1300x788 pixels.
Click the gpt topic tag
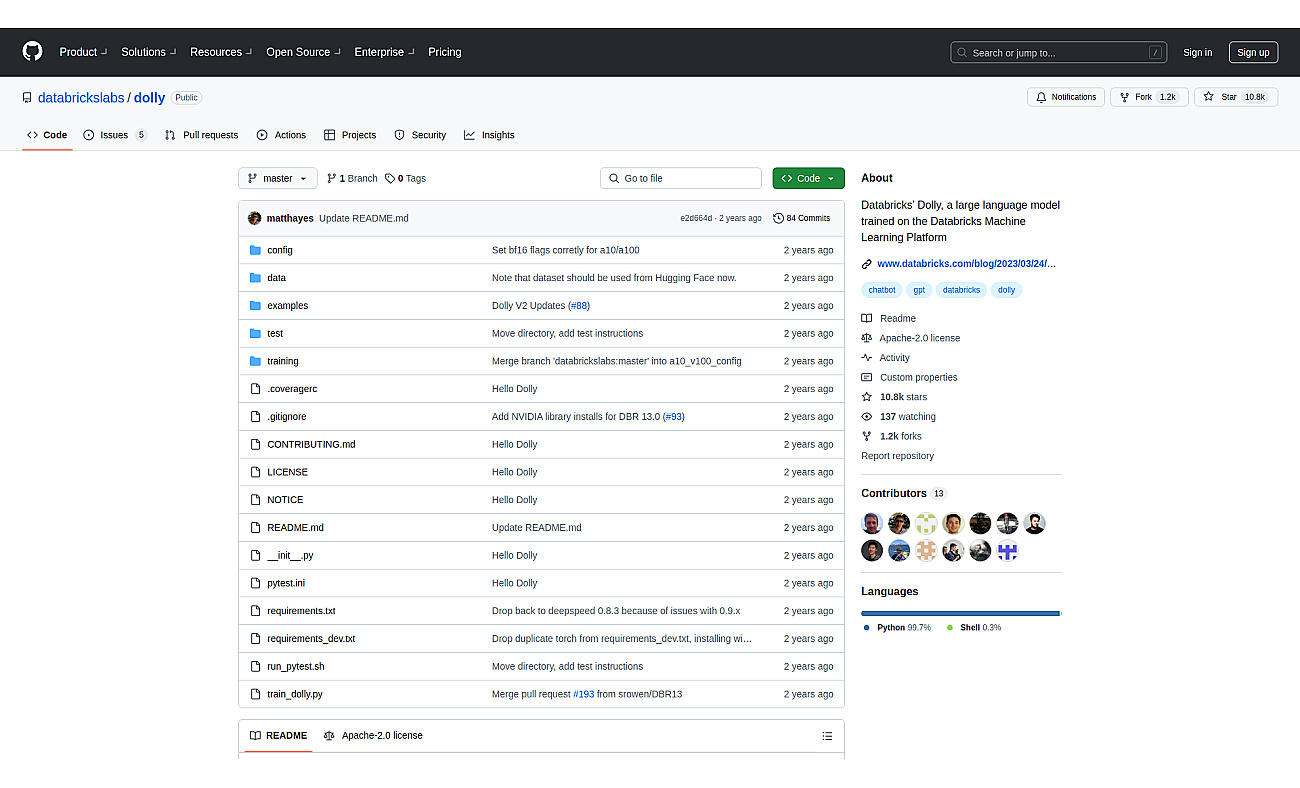pos(919,290)
